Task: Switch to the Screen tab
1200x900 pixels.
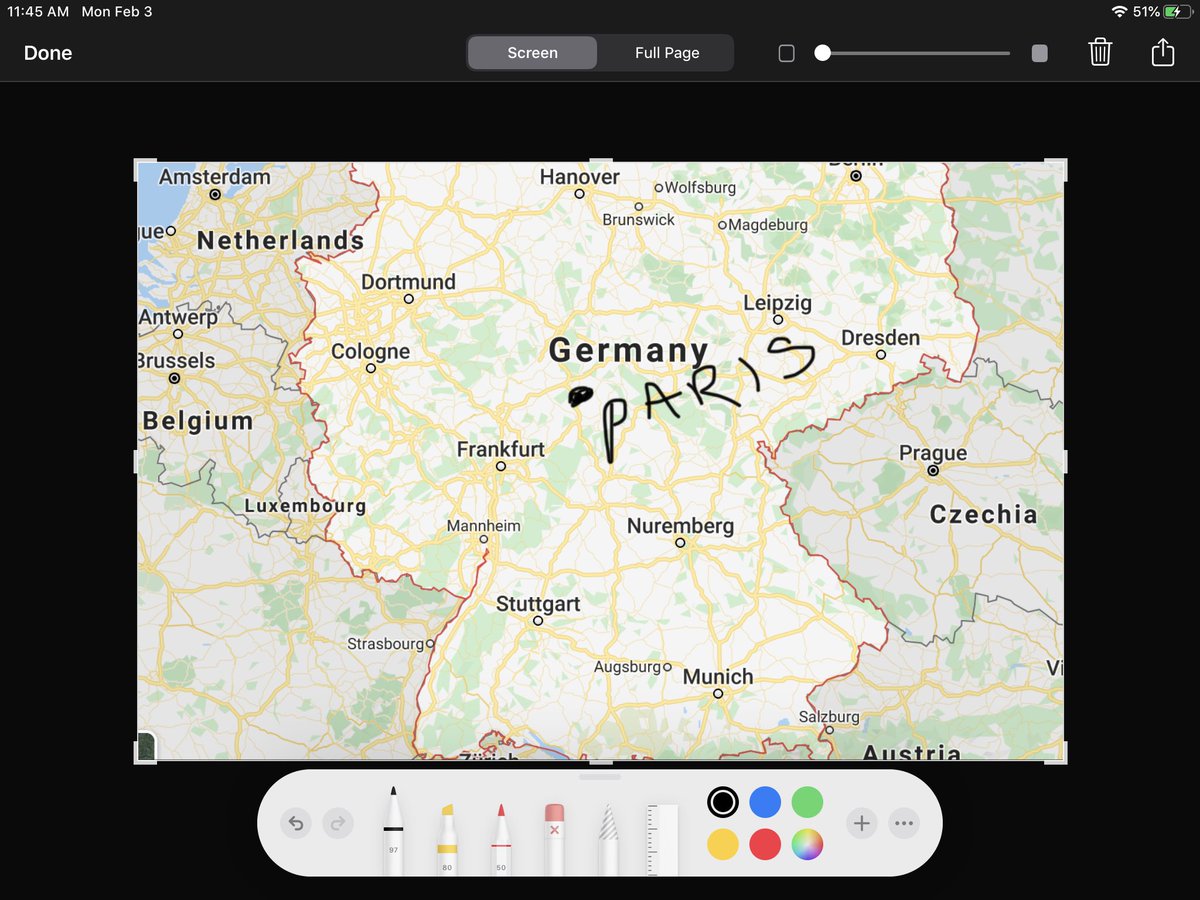Action: coord(532,53)
